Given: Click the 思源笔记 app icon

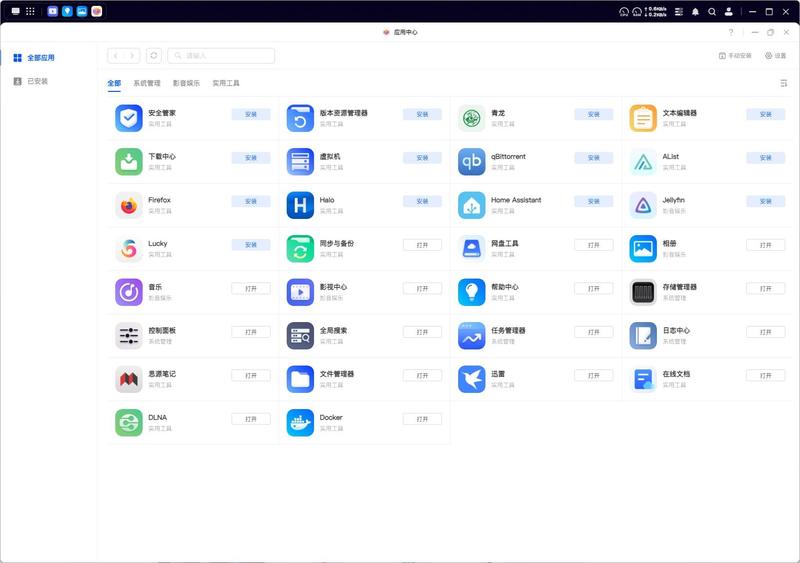Looking at the screenshot, I should tap(129, 379).
